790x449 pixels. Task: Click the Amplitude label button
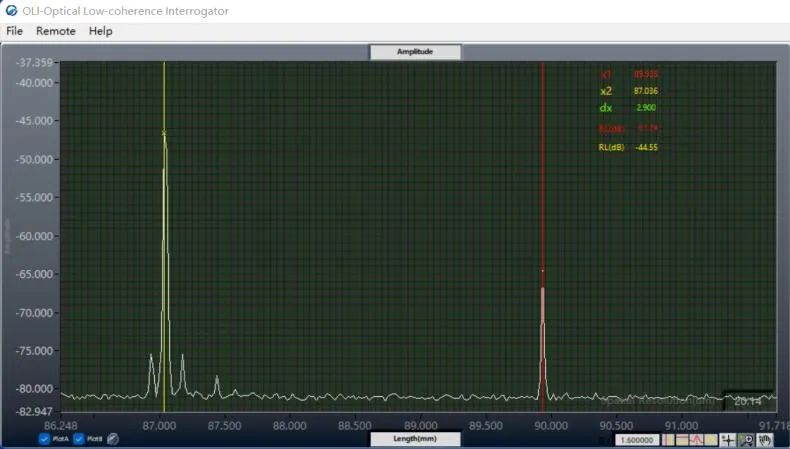coord(415,52)
